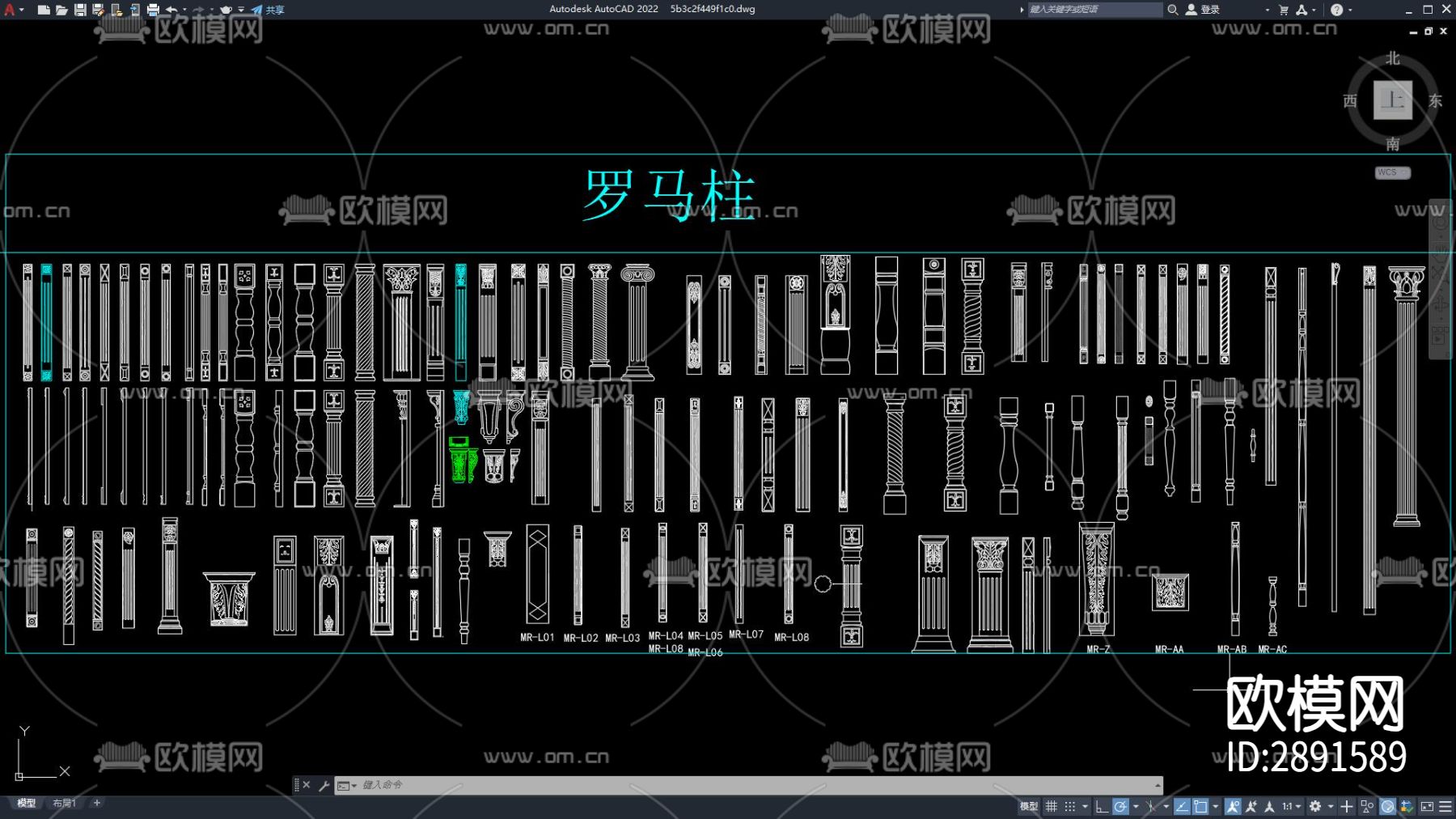
Task: Toggle ortho mode in status bar
Action: coord(1102,806)
